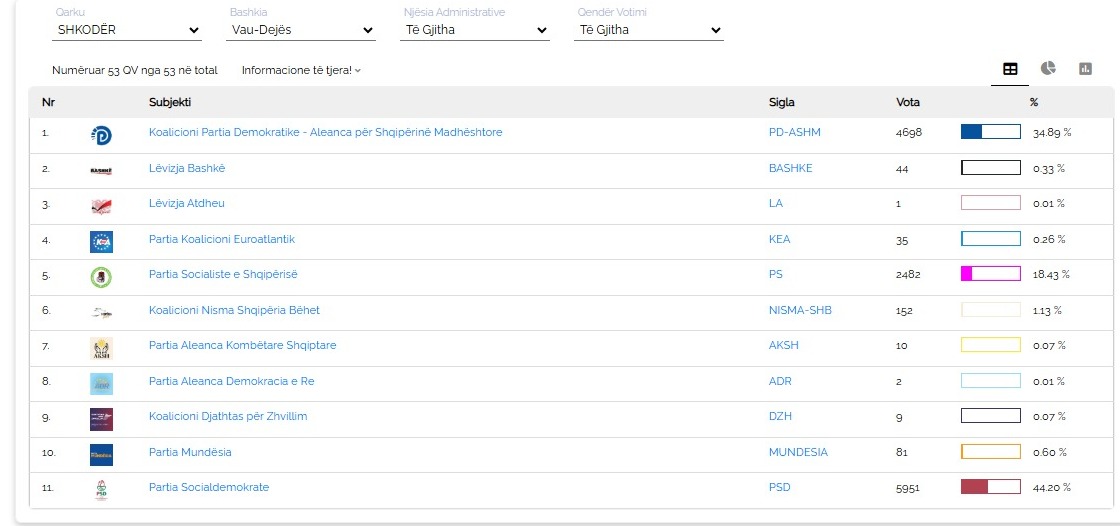1120x526 pixels.
Task: Click the Partia Koalicioni Euroatlantik logo
Action: pos(101,241)
